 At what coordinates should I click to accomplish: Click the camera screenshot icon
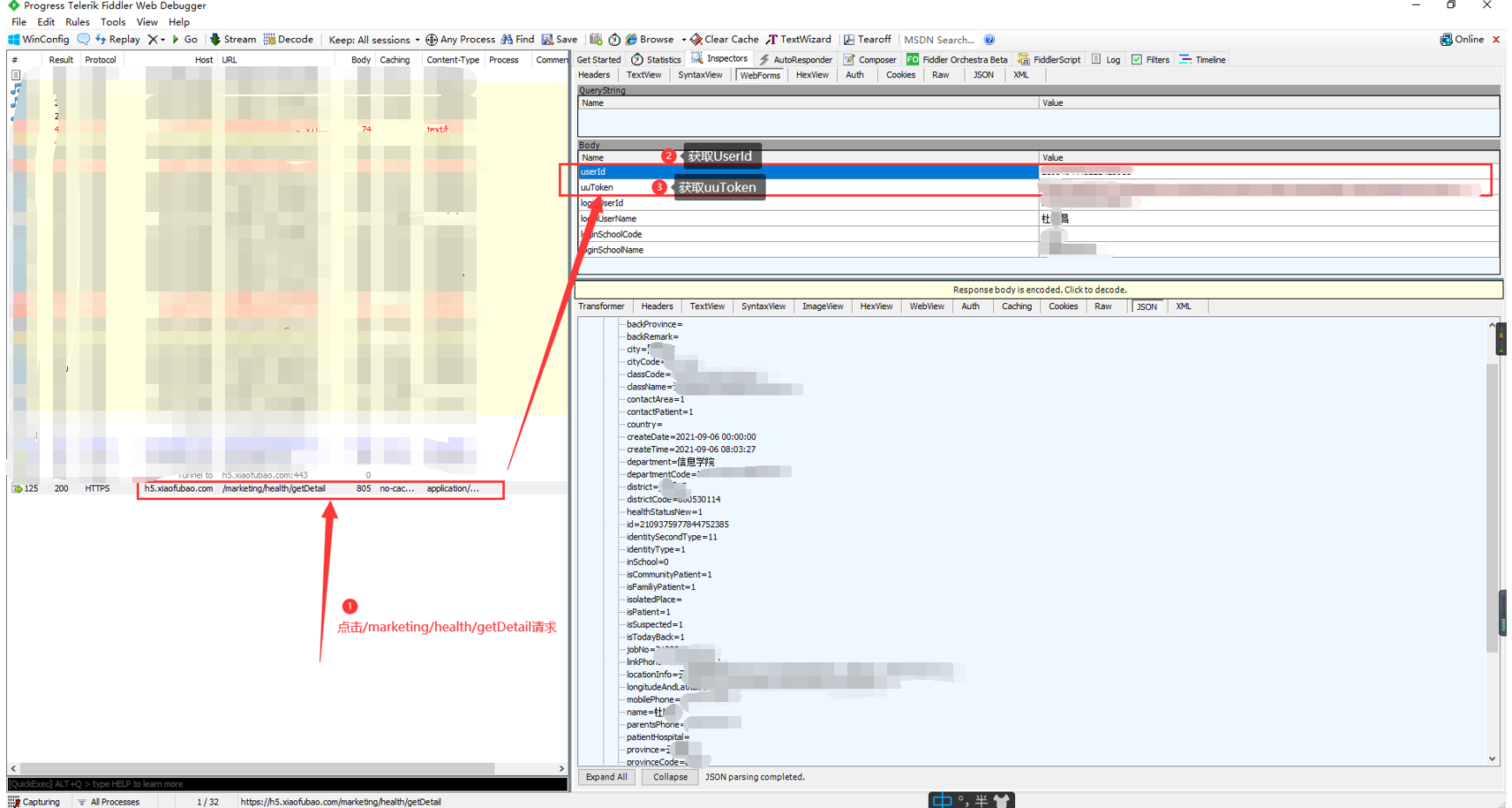tap(596, 40)
